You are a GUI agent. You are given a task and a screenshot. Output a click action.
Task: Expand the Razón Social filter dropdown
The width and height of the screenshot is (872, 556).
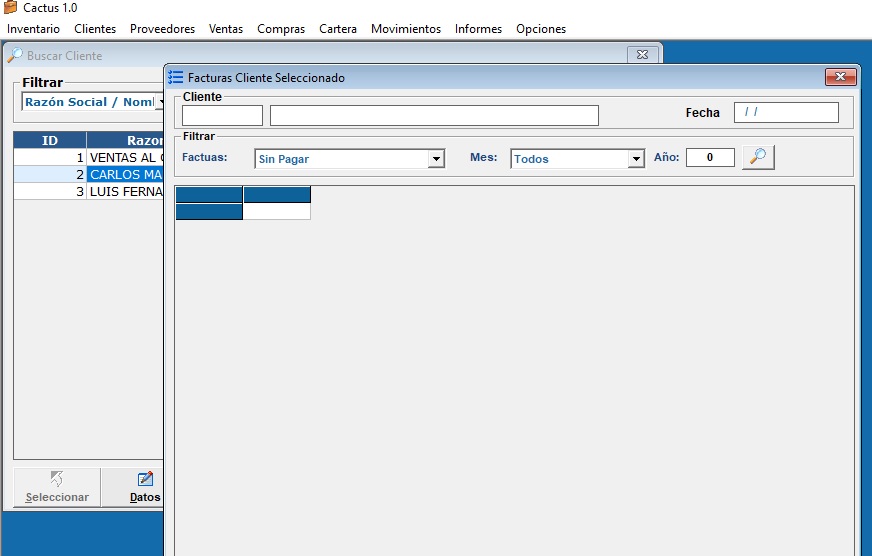tap(159, 102)
